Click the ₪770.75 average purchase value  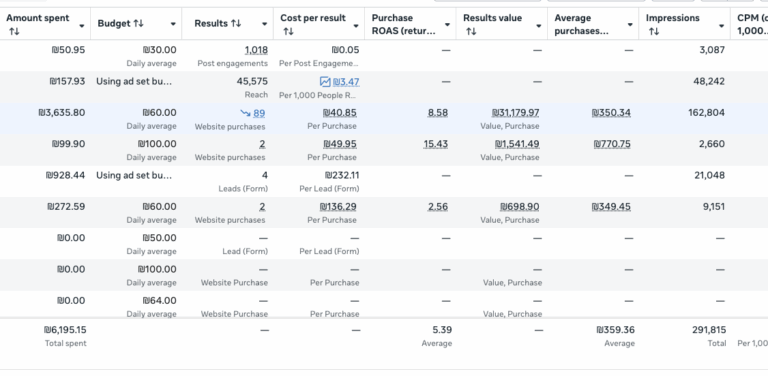(612, 144)
